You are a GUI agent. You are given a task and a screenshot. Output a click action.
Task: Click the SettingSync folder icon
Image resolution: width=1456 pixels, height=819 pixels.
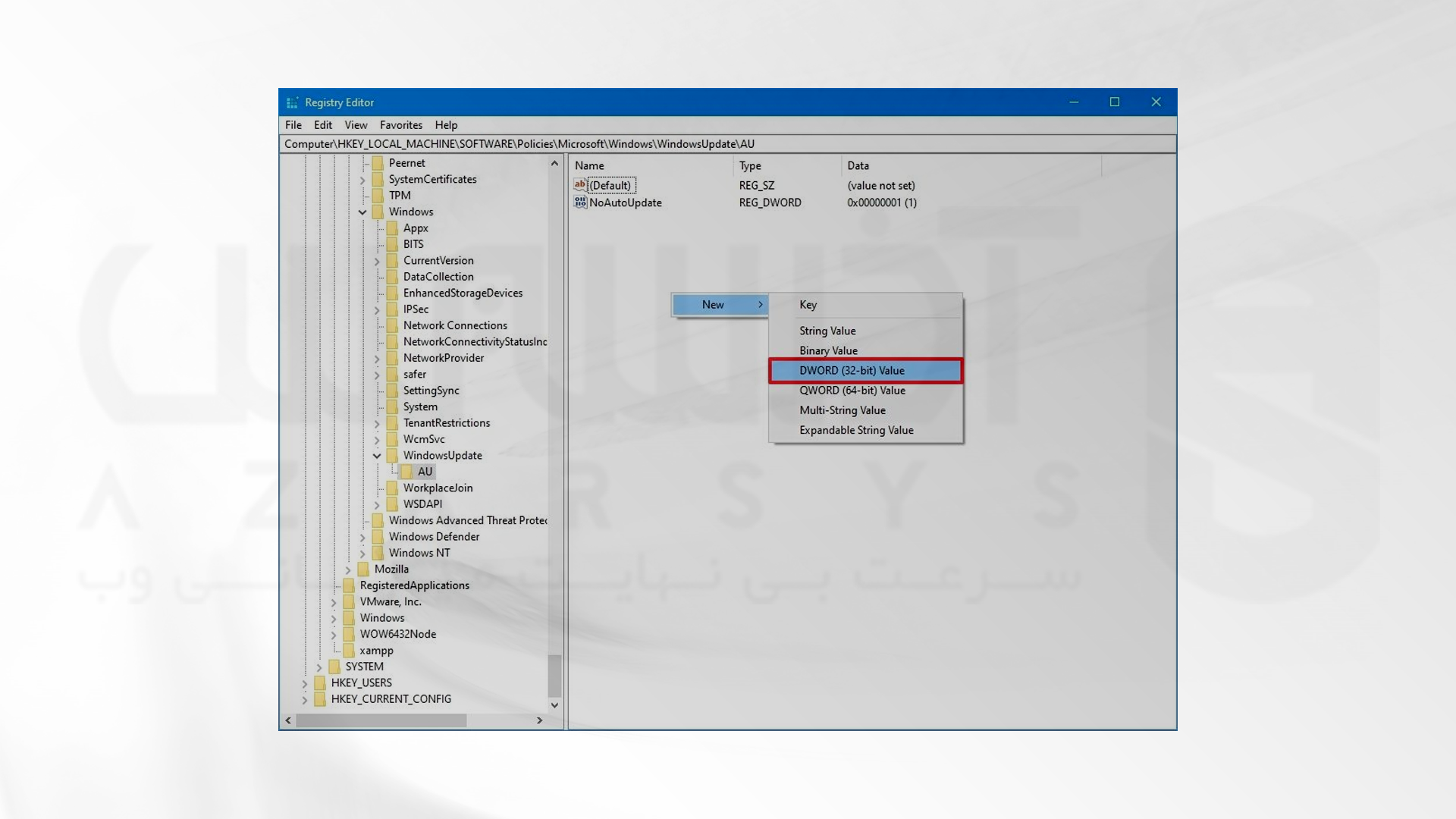tap(393, 391)
